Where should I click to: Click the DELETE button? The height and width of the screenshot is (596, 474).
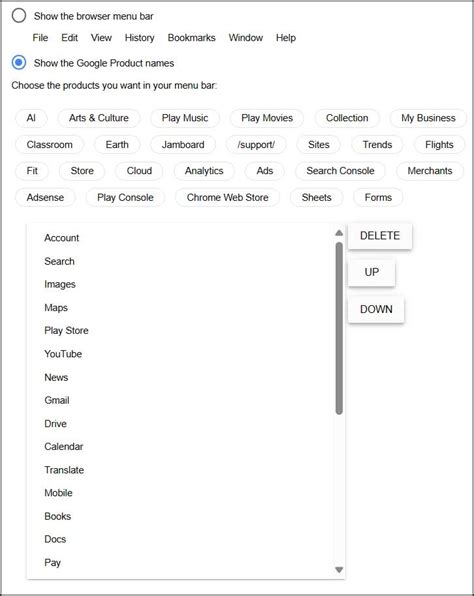click(x=380, y=236)
